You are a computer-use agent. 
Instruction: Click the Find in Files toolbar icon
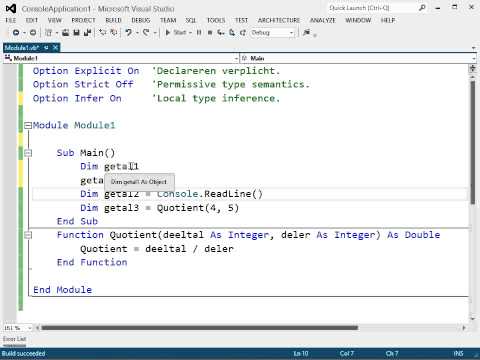point(306,32)
